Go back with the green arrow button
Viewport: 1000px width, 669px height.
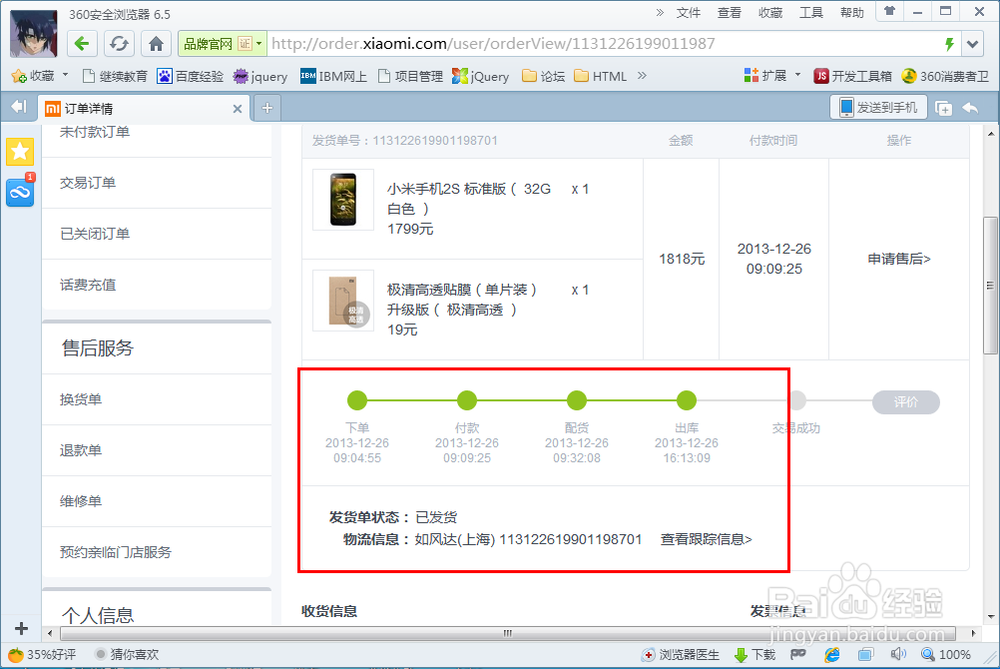tap(82, 43)
